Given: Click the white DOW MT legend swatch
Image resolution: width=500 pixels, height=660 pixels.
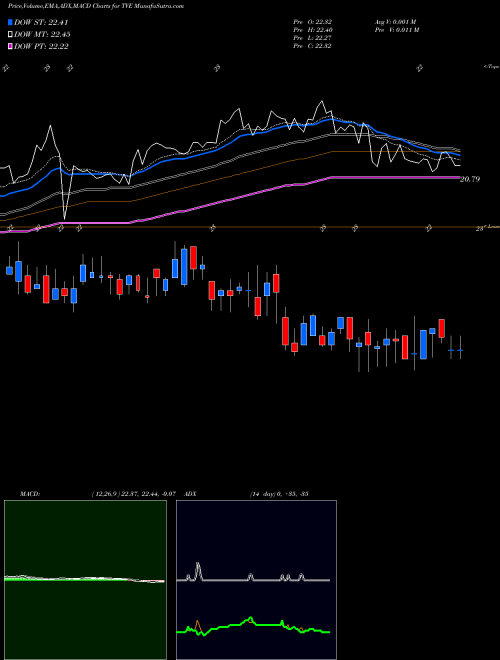Looking at the screenshot, I should pyautogui.click(x=10, y=35).
